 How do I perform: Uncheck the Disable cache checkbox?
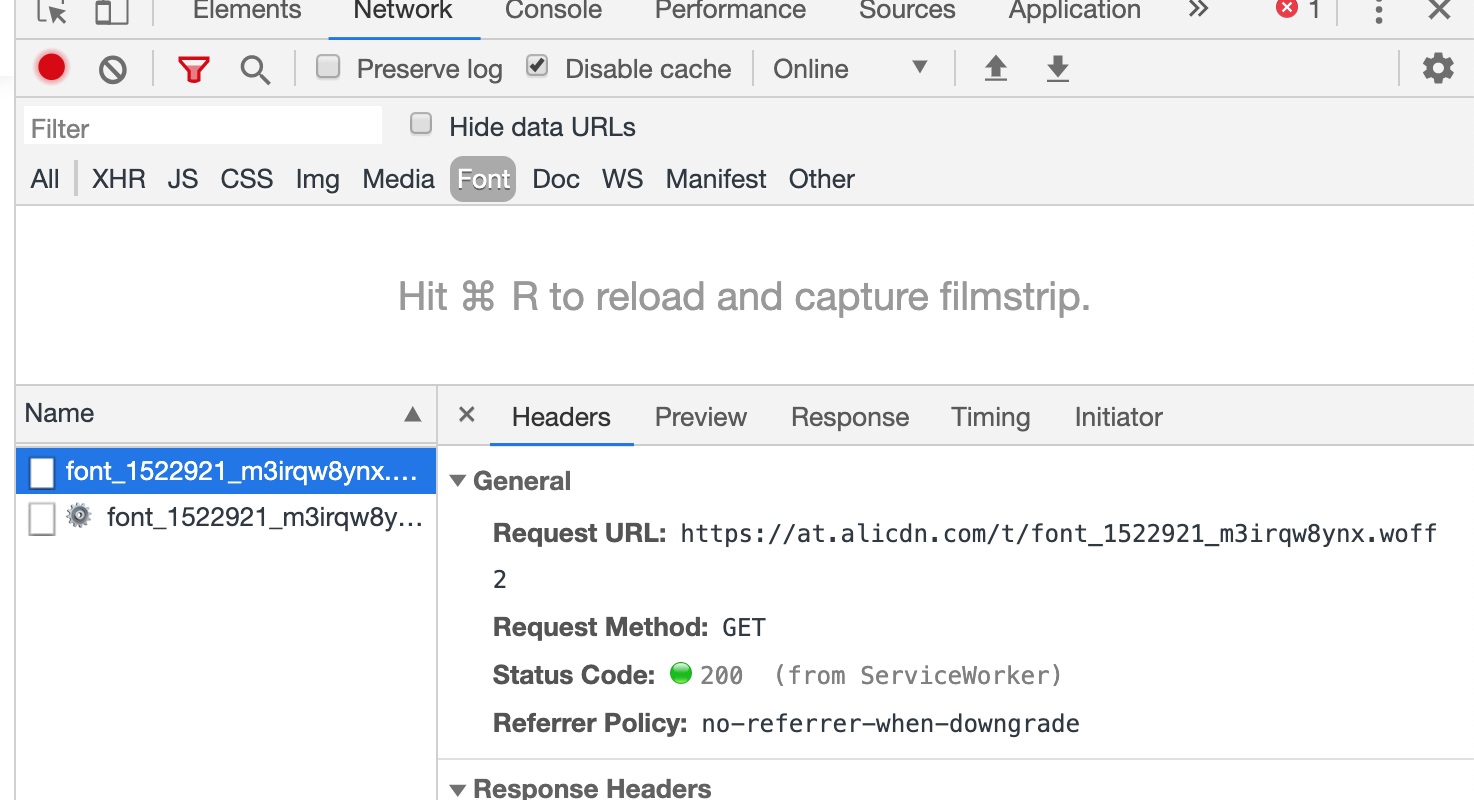[537, 67]
